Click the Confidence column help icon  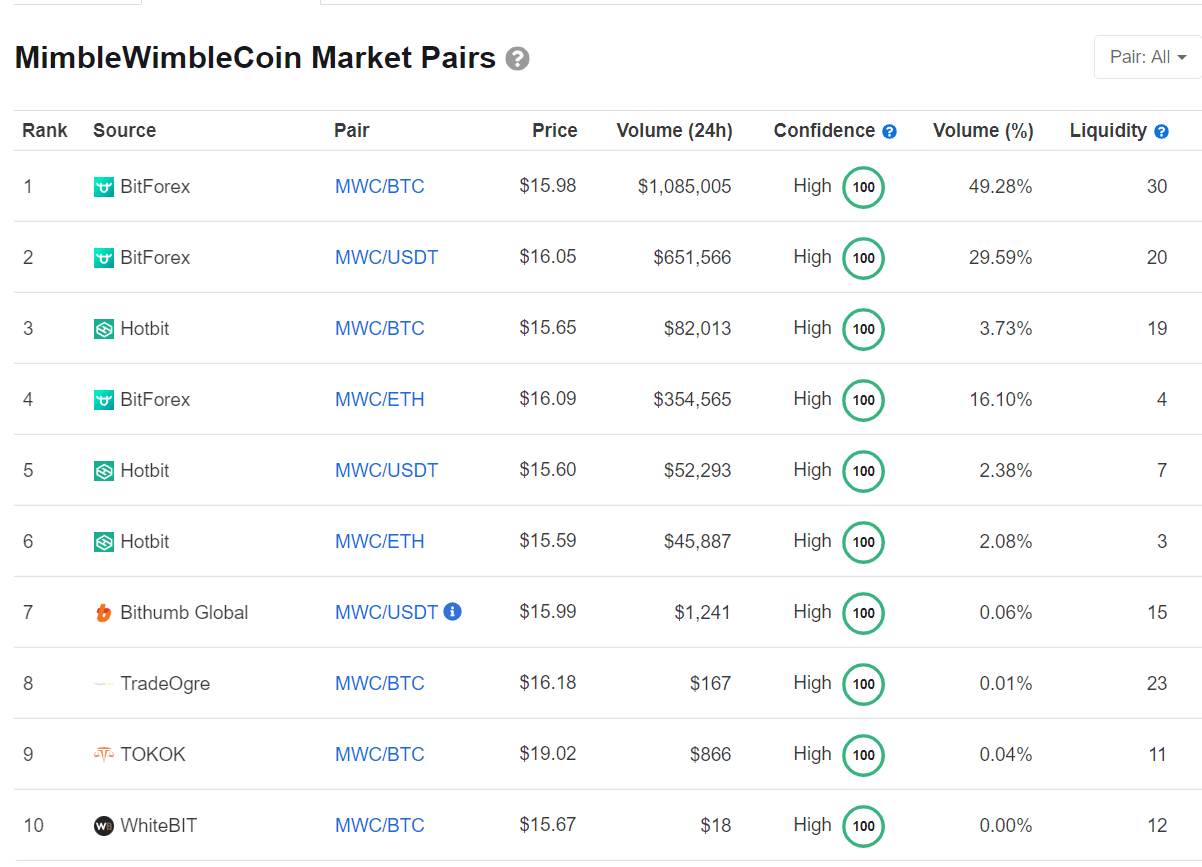pos(890,130)
